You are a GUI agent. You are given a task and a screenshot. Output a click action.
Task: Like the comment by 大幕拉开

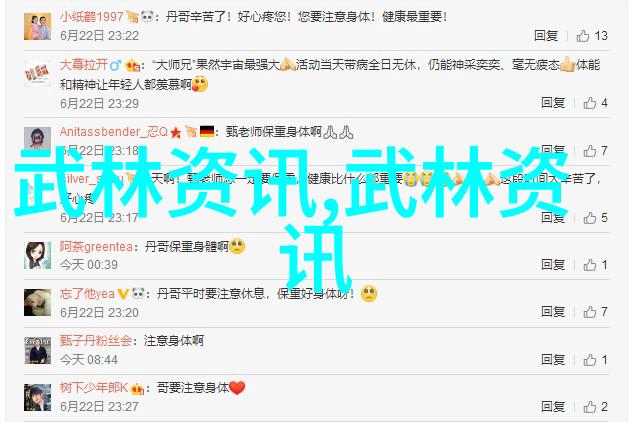pos(595,103)
